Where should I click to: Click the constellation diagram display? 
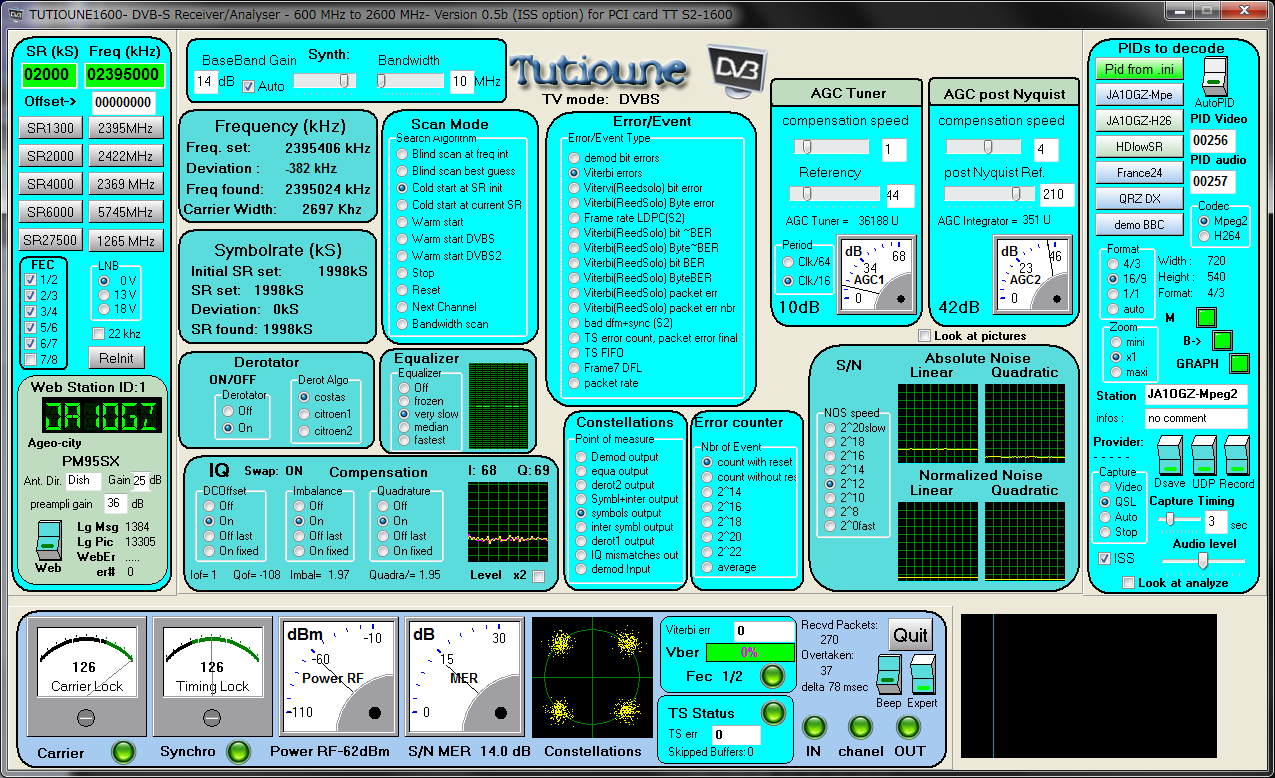pyautogui.click(x=592, y=677)
